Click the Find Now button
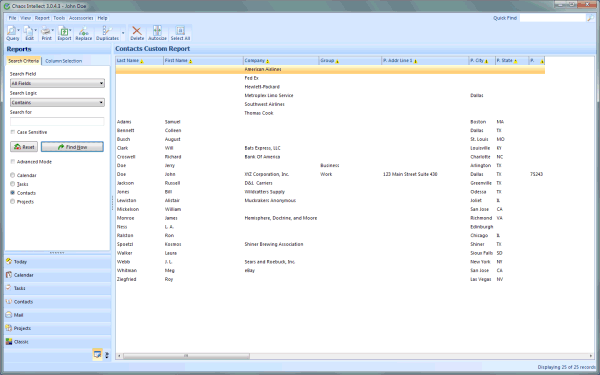600x375 pixels. [72, 147]
